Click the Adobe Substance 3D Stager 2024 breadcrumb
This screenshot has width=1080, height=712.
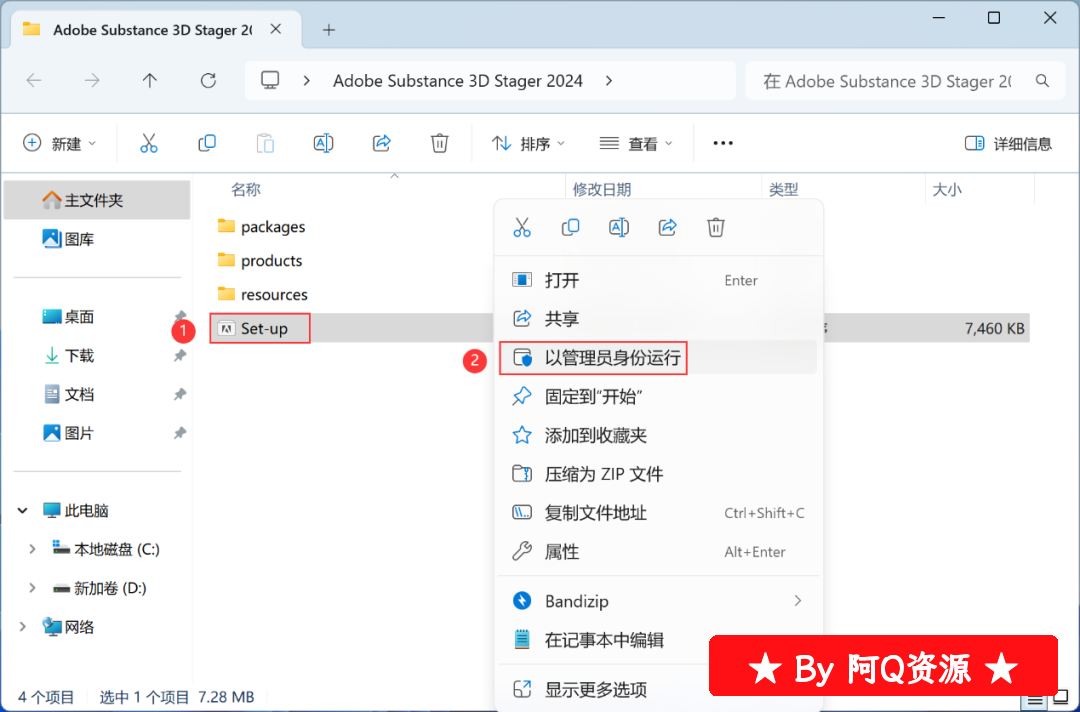458,81
